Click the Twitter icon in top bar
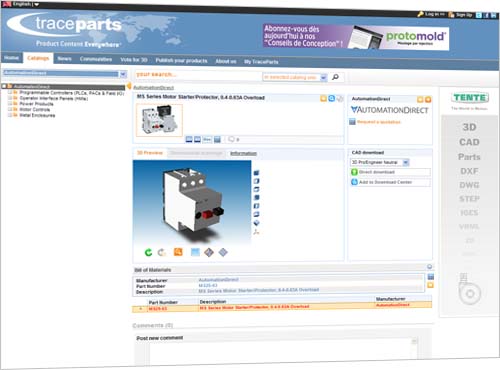 (x=478, y=15)
